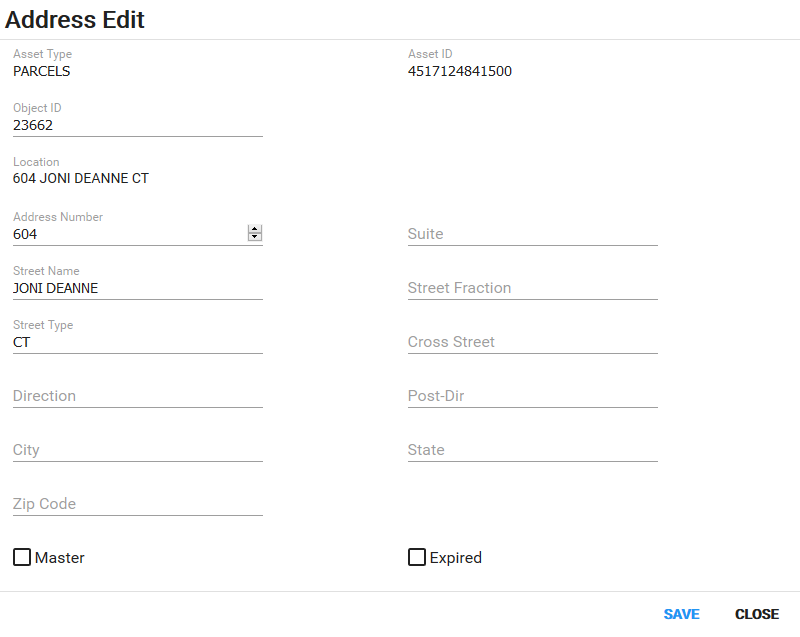The height and width of the screenshot is (637, 800).
Task: Select the Street Fraction field
Action: [x=532, y=288]
